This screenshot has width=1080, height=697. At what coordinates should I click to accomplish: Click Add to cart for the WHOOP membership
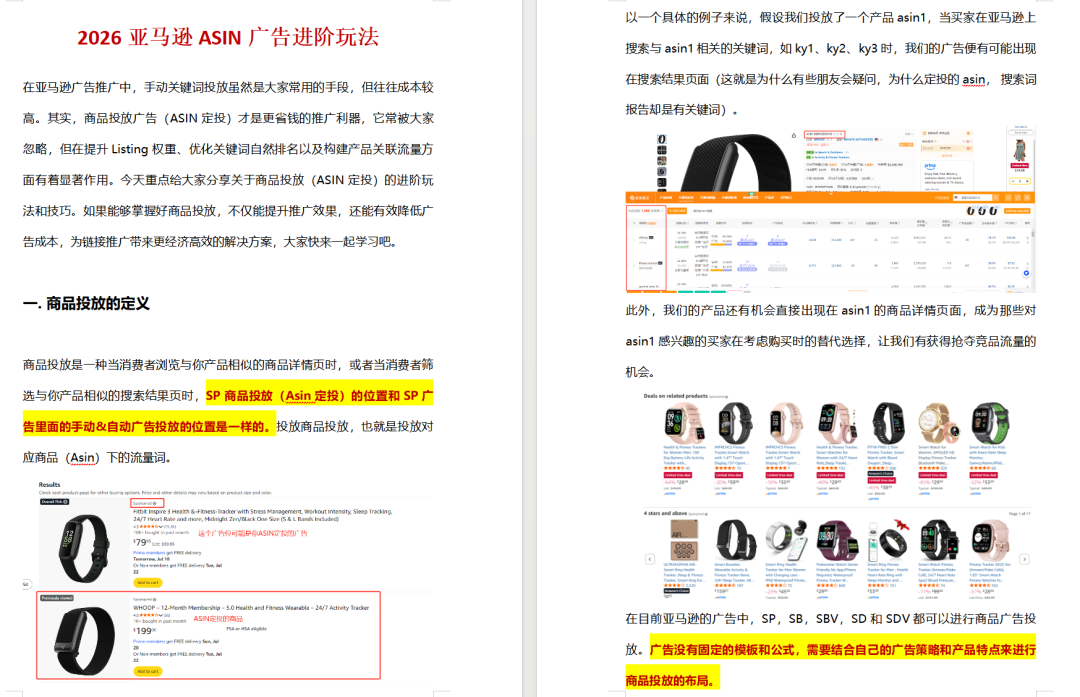pyautogui.click(x=147, y=671)
